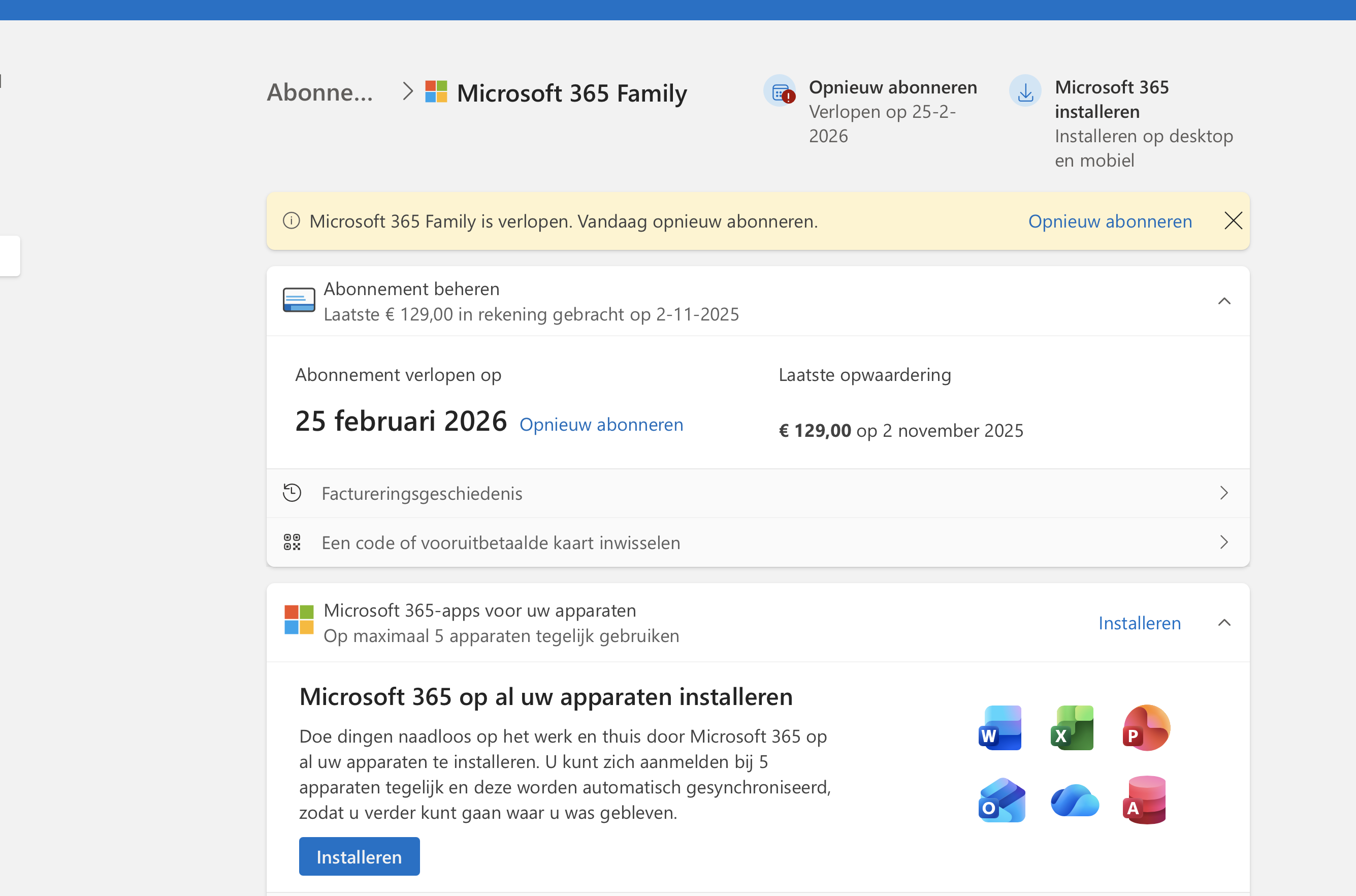This screenshot has height=896, width=1356.
Task: Click the Microsoft logo next to Microsoft 365 Family
Action: click(436, 91)
